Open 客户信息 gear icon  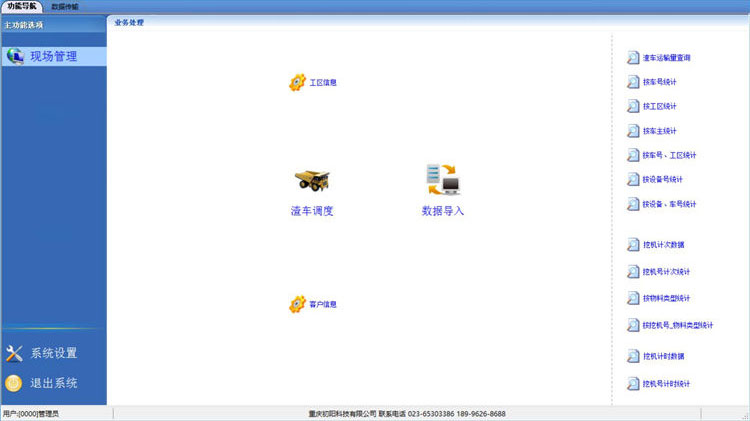(x=297, y=304)
